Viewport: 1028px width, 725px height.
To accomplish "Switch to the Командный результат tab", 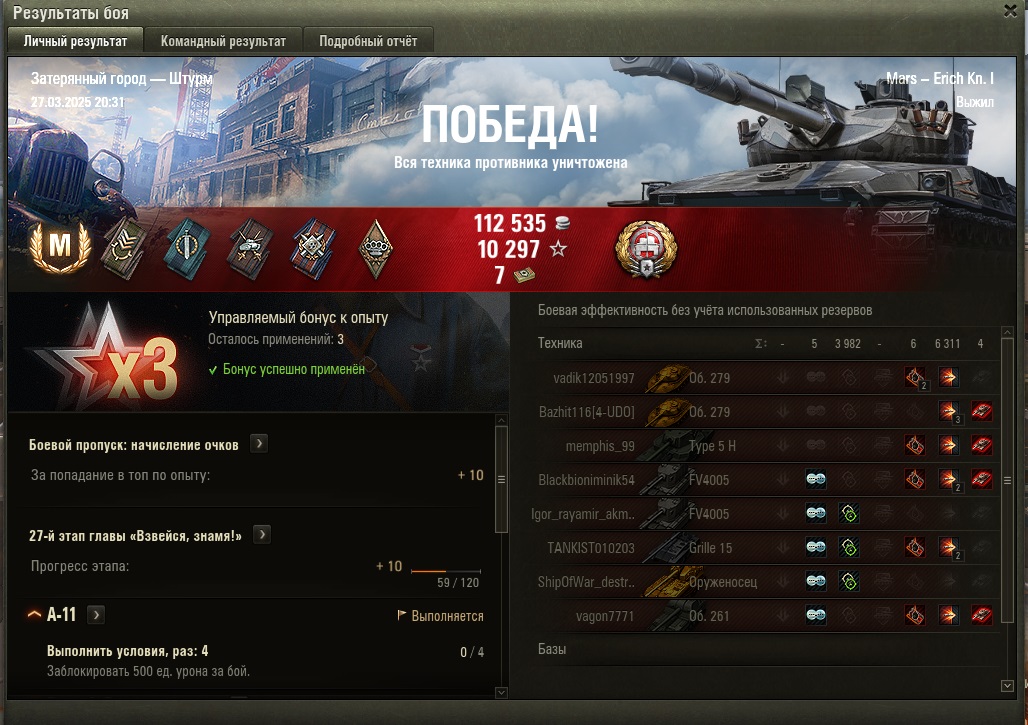I will [x=223, y=41].
